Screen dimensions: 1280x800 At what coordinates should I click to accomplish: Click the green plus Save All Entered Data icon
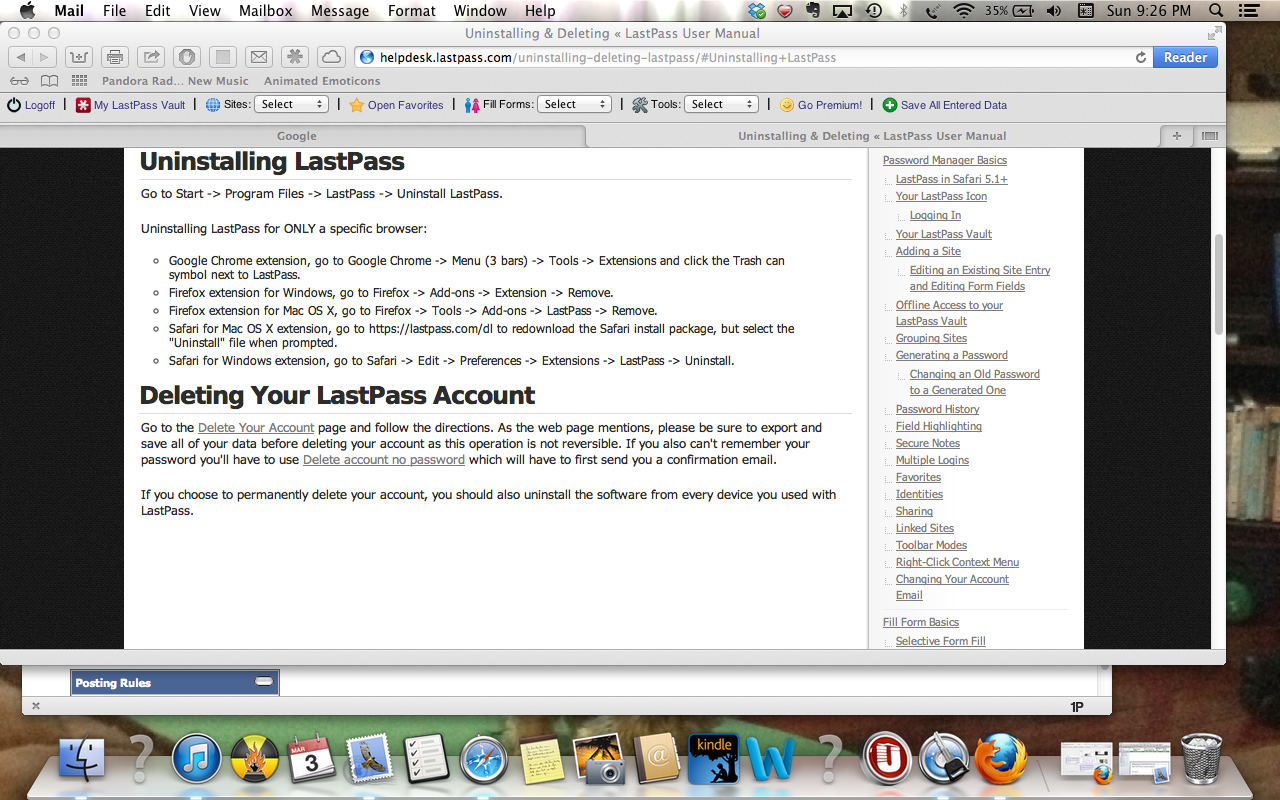(x=890, y=104)
